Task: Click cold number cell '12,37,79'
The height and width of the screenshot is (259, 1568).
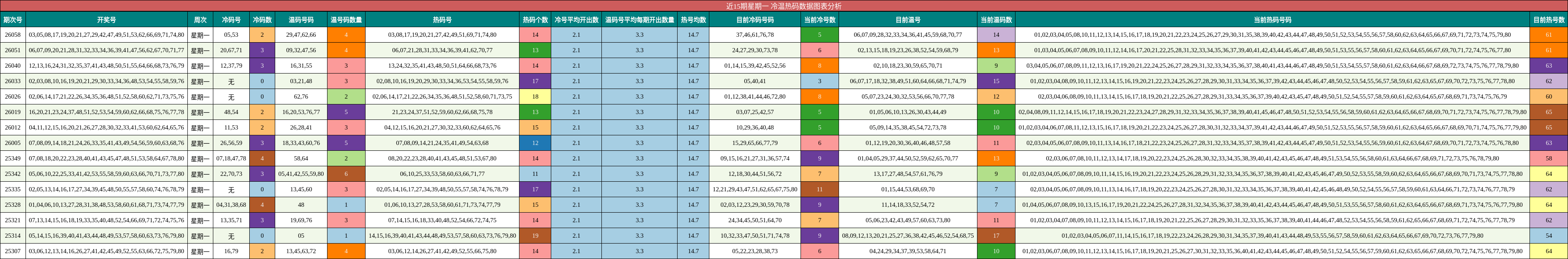Action: point(231,66)
